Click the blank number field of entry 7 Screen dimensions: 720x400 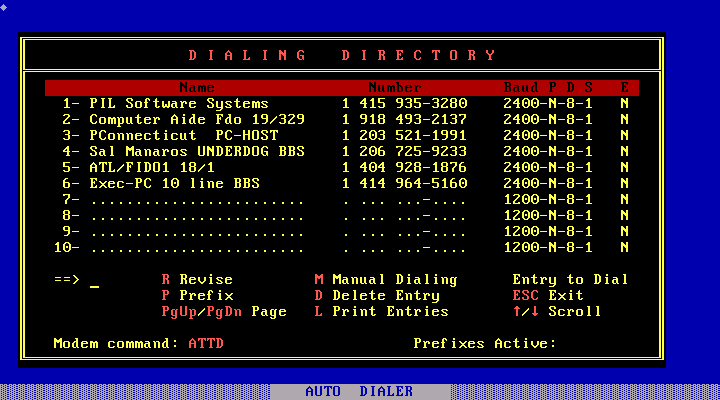coord(405,200)
